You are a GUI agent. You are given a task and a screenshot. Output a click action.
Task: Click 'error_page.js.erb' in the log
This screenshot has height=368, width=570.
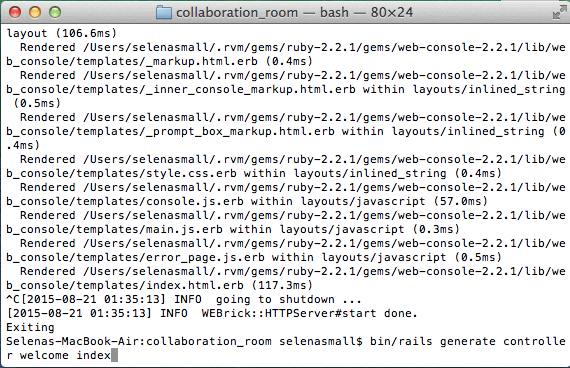(x=205, y=257)
